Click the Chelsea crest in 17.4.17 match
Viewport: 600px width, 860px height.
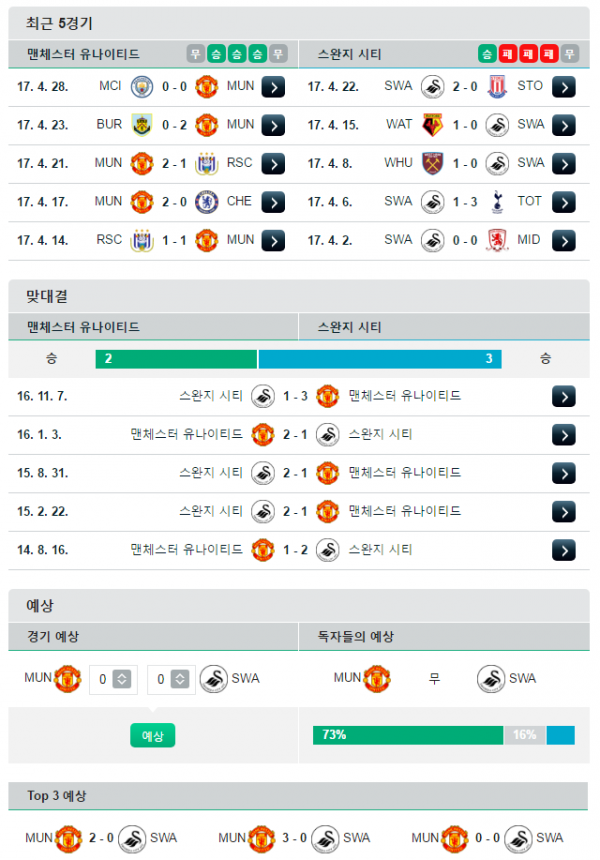(x=207, y=202)
